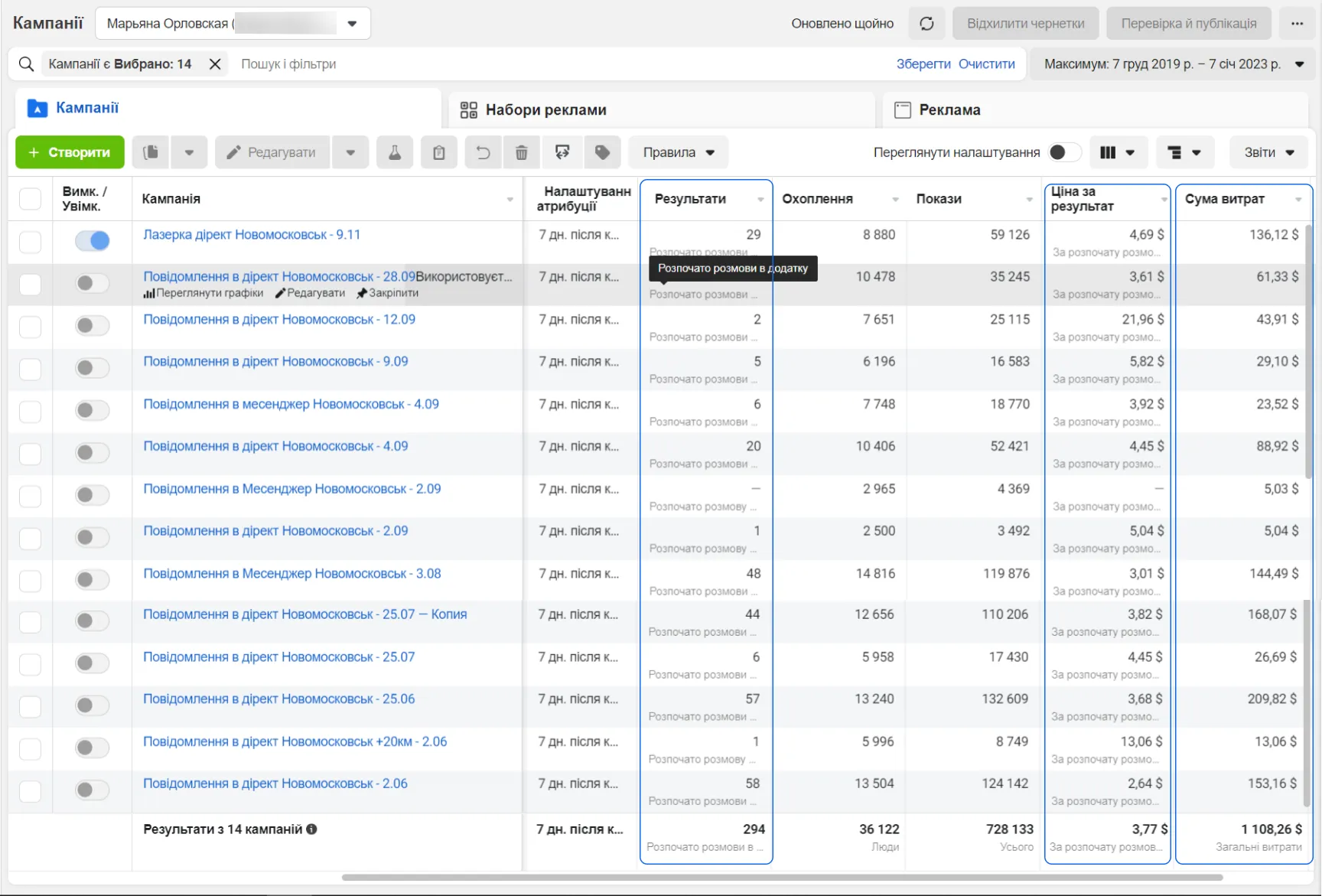Switch to the Кампанії tab
The width and height of the screenshot is (1322, 896).
[x=228, y=108]
